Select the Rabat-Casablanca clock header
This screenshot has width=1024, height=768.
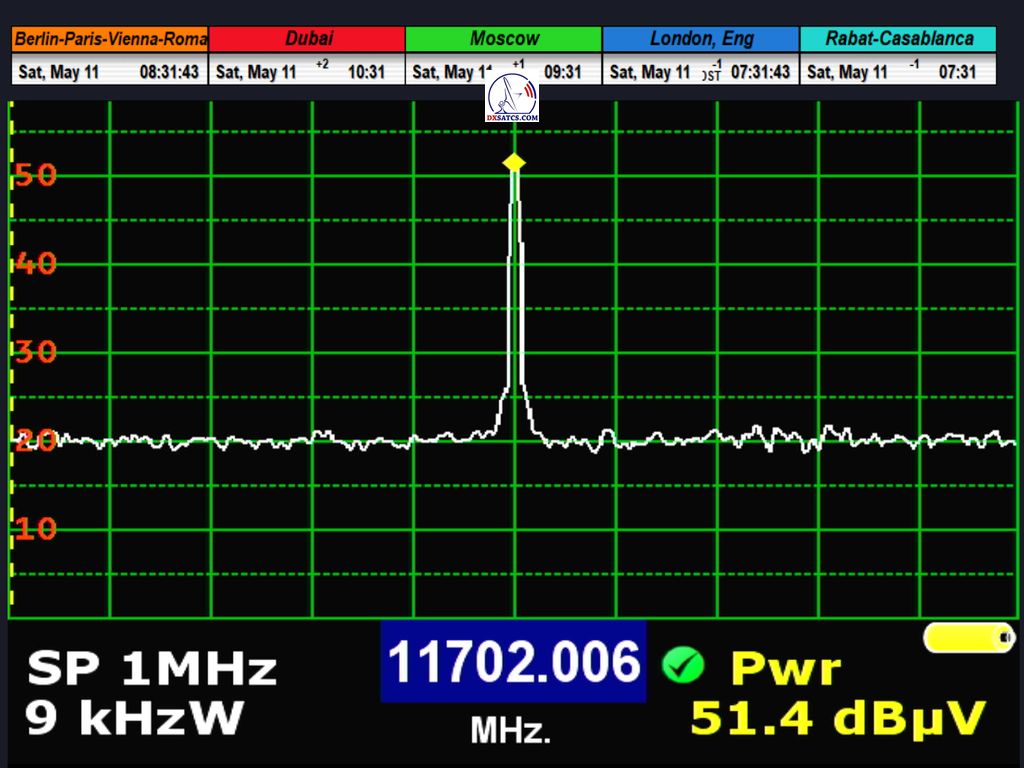point(898,39)
